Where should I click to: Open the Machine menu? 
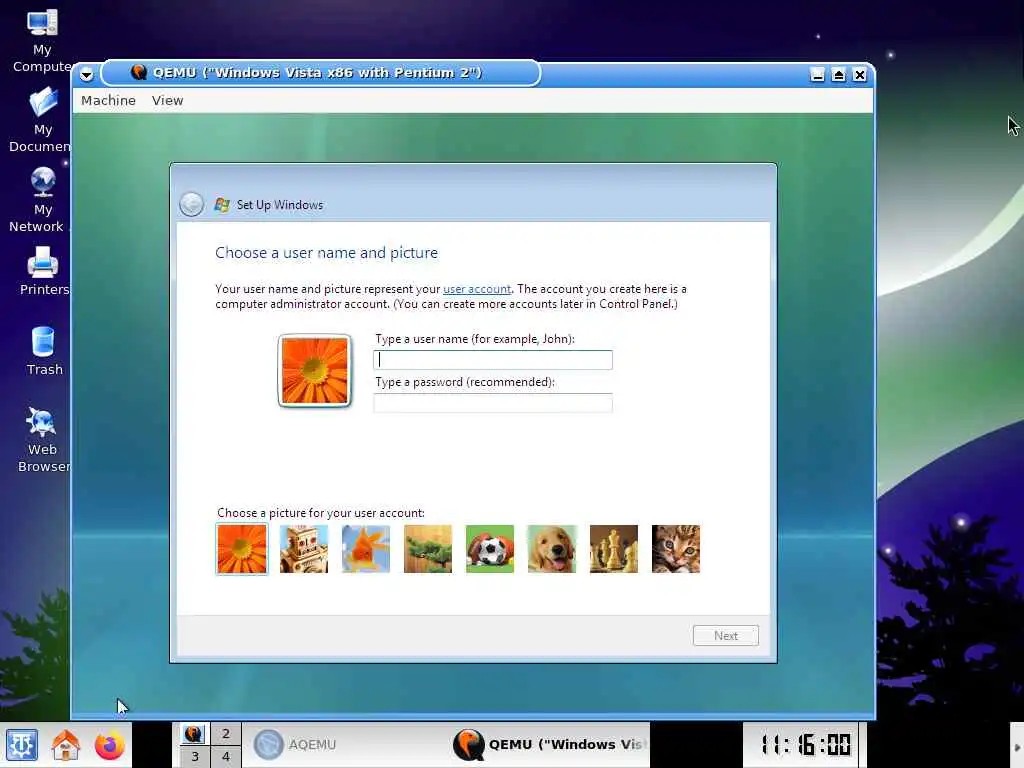point(108,101)
